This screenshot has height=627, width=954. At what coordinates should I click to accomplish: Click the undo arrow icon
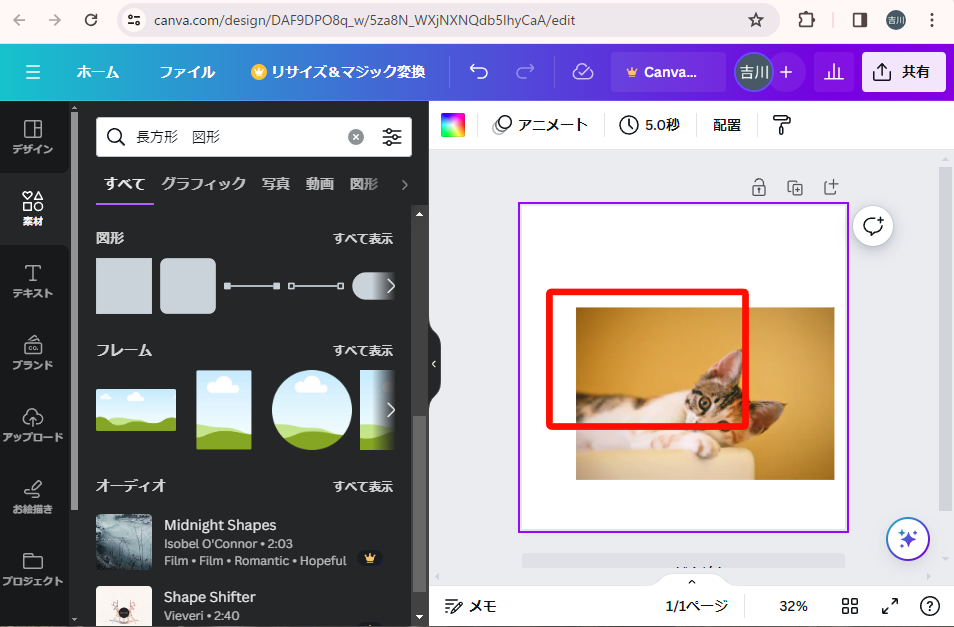479,72
